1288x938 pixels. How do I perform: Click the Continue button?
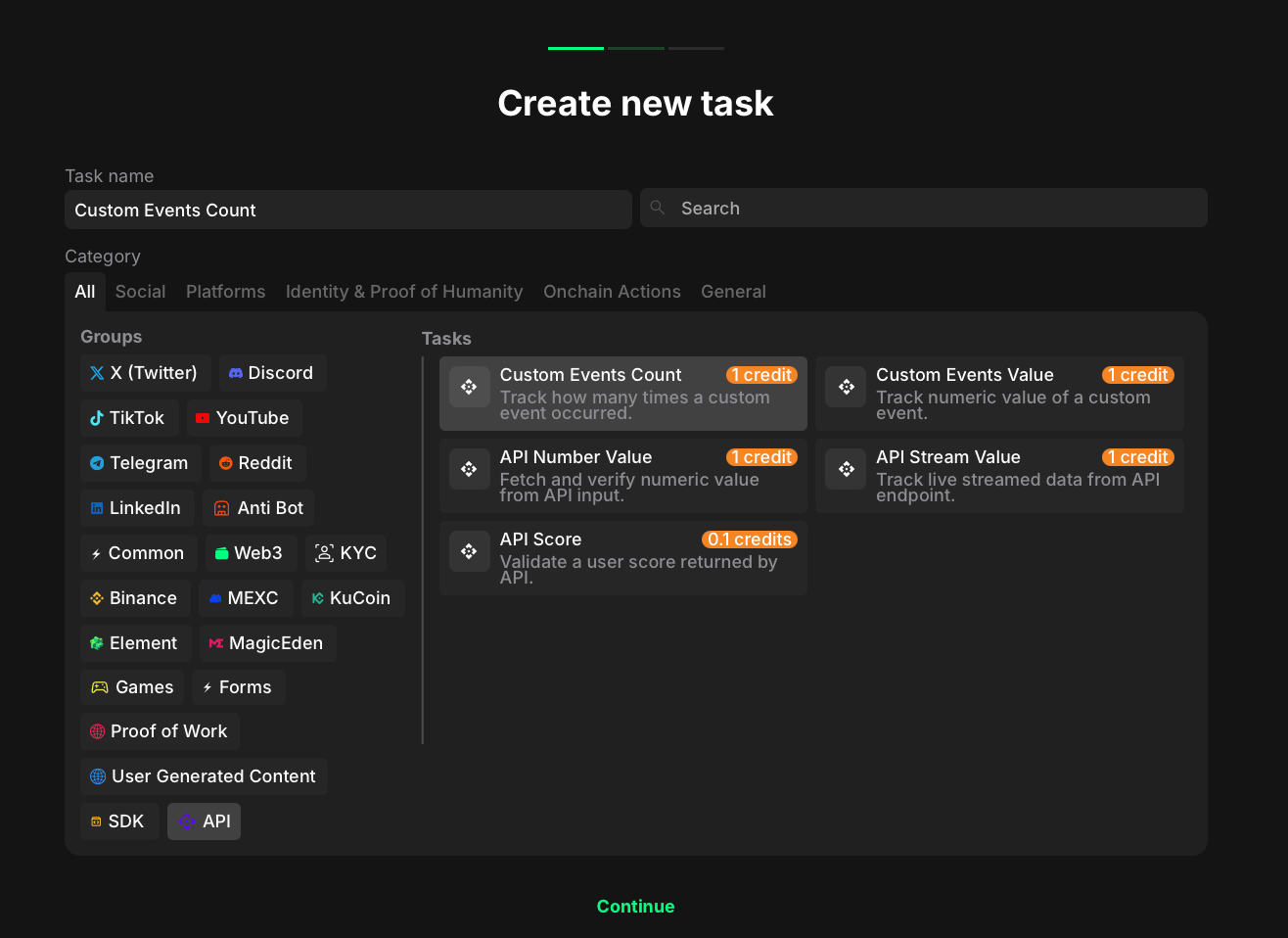point(636,907)
